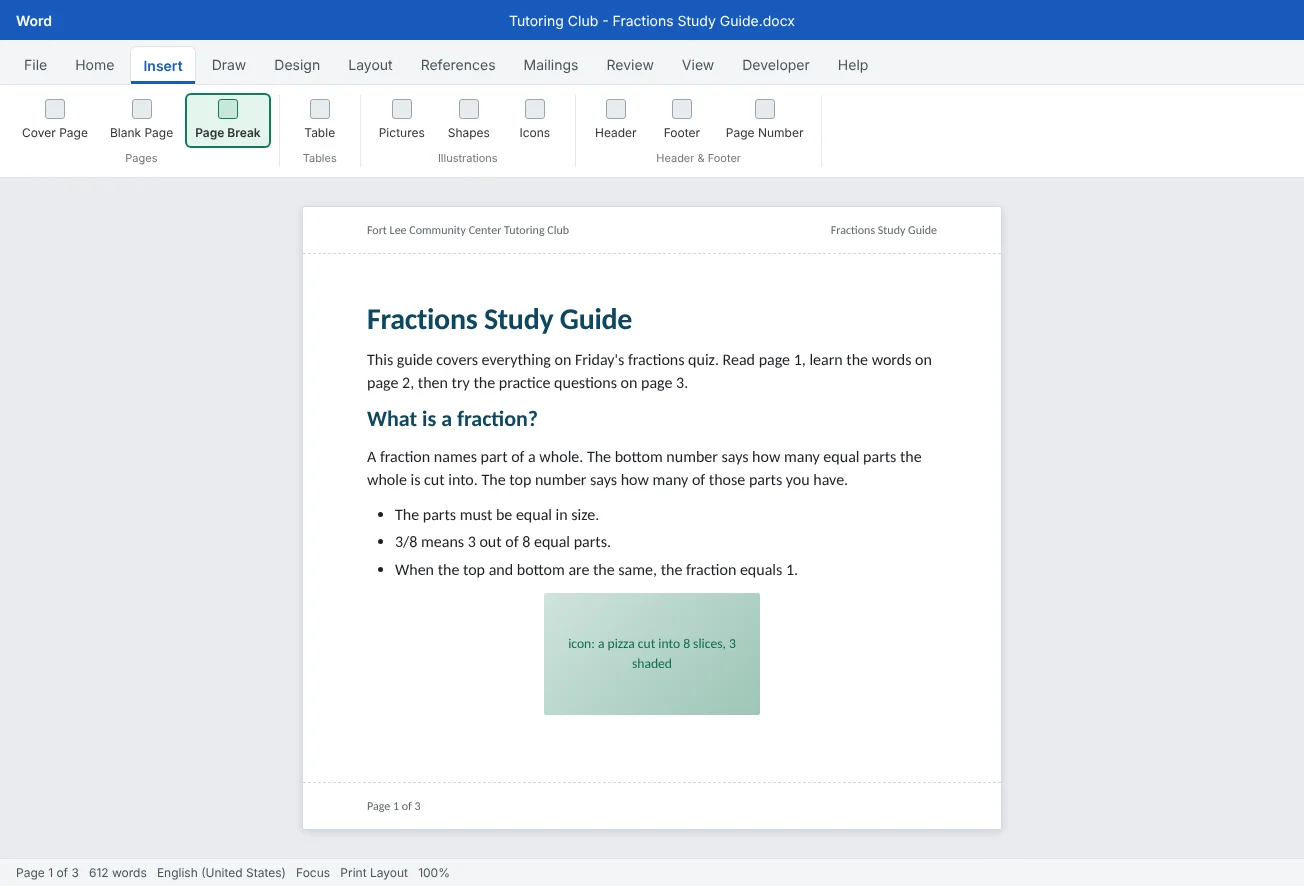Click the Page 1 of 3 status bar indicator
This screenshot has height=886, width=1304.
coord(47,873)
